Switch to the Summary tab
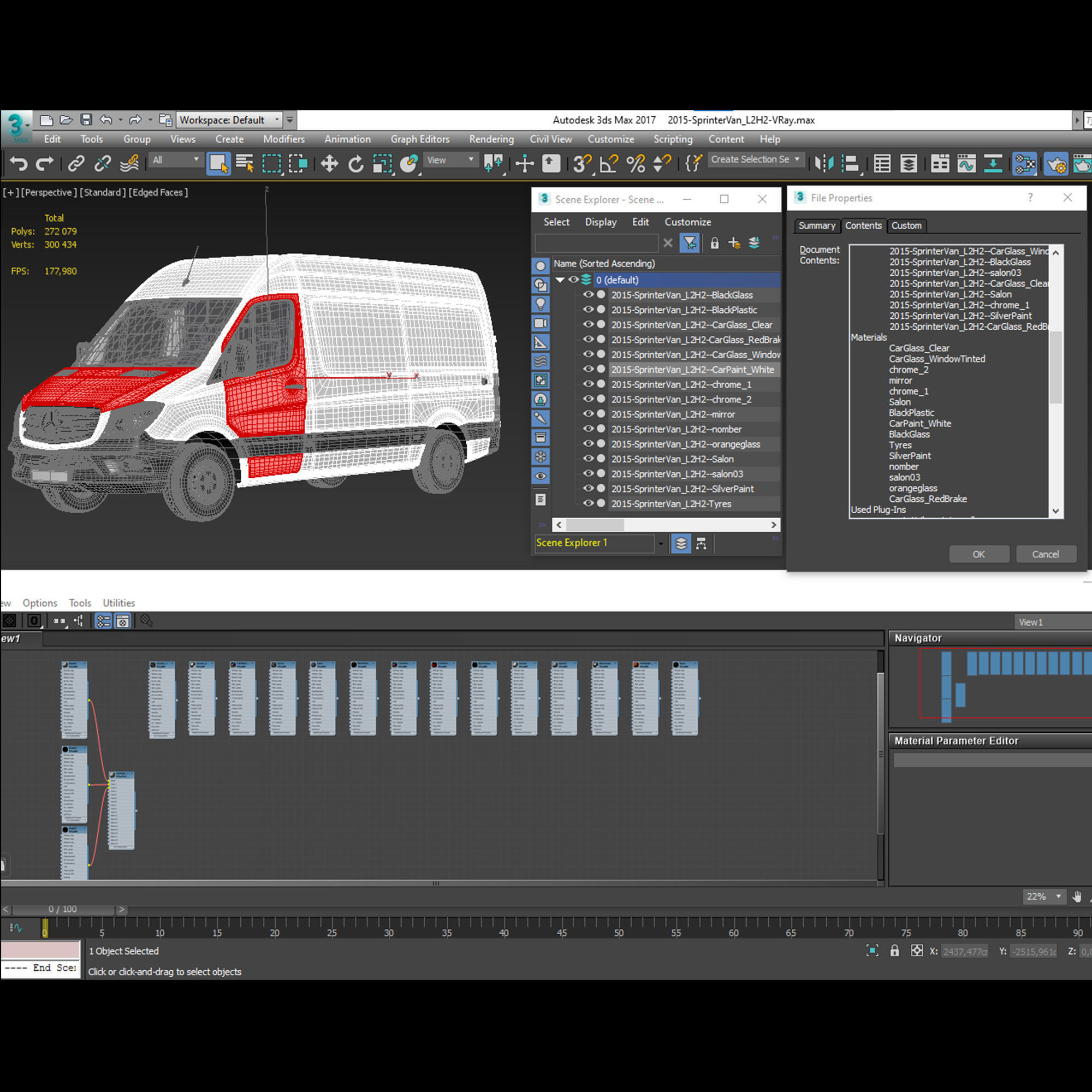Viewport: 1092px width, 1092px height. [817, 225]
